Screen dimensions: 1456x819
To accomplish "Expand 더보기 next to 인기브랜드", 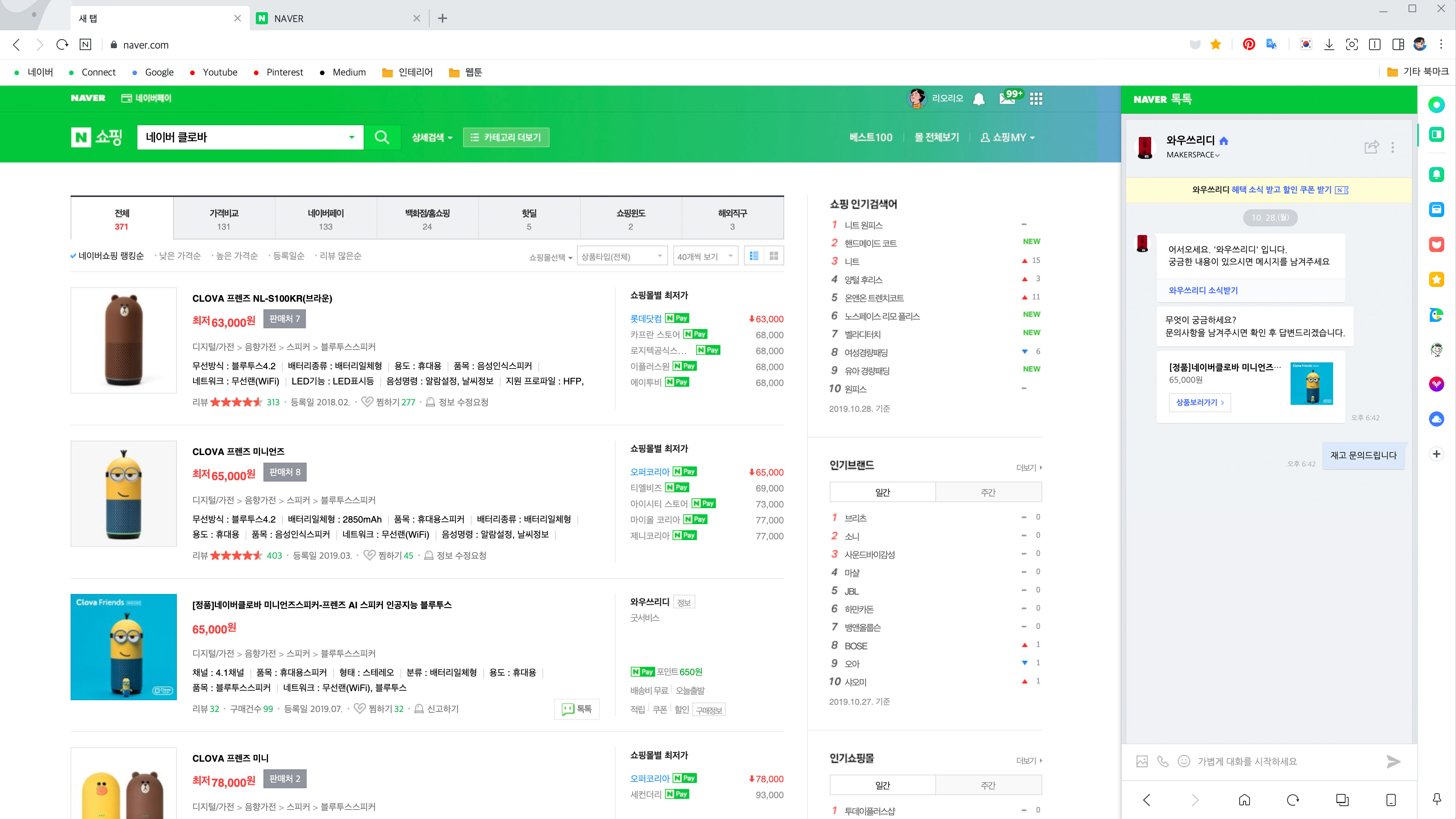I will click(x=1029, y=468).
